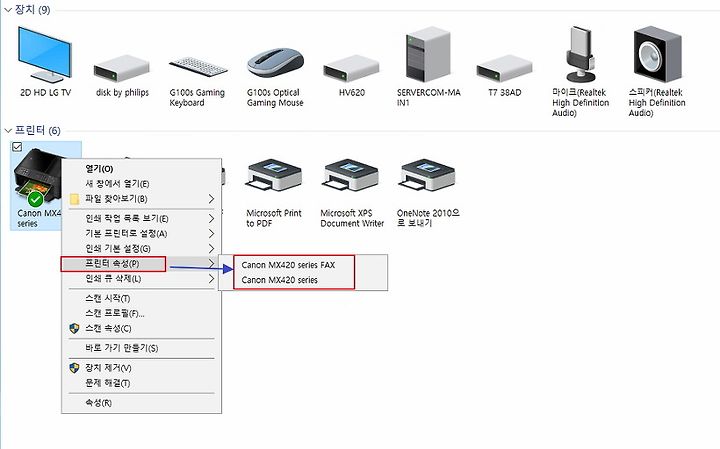This screenshot has height=449, width=720.
Task: Click the Microsoft Print to PDF label
Action: 274,219
